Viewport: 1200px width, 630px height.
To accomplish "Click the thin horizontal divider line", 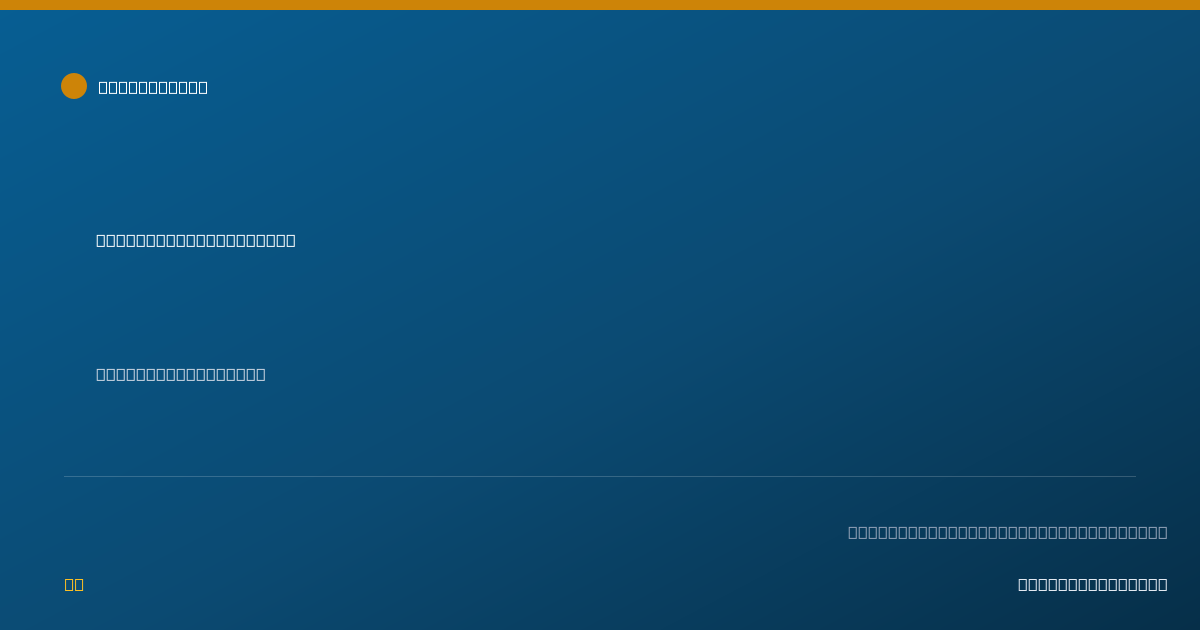I will tap(600, 476).
